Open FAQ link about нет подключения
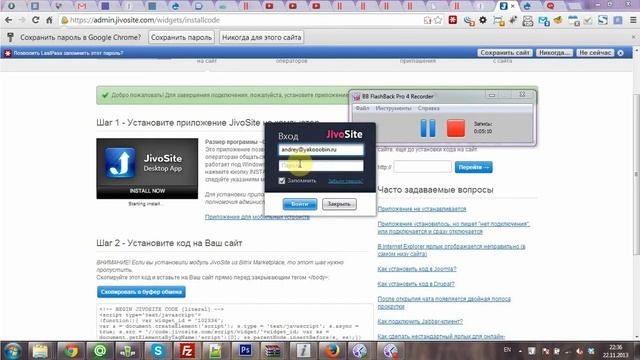 pos(453,228)
